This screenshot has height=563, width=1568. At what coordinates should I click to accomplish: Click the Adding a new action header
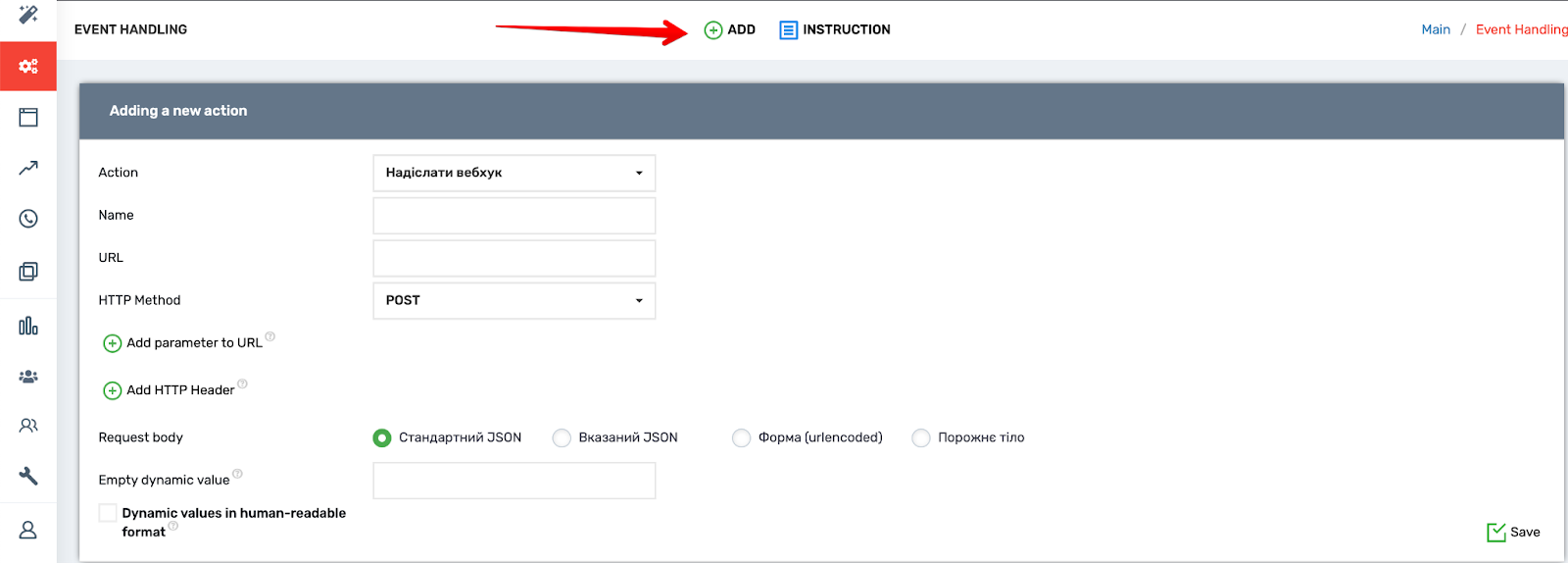click(178, 111)
